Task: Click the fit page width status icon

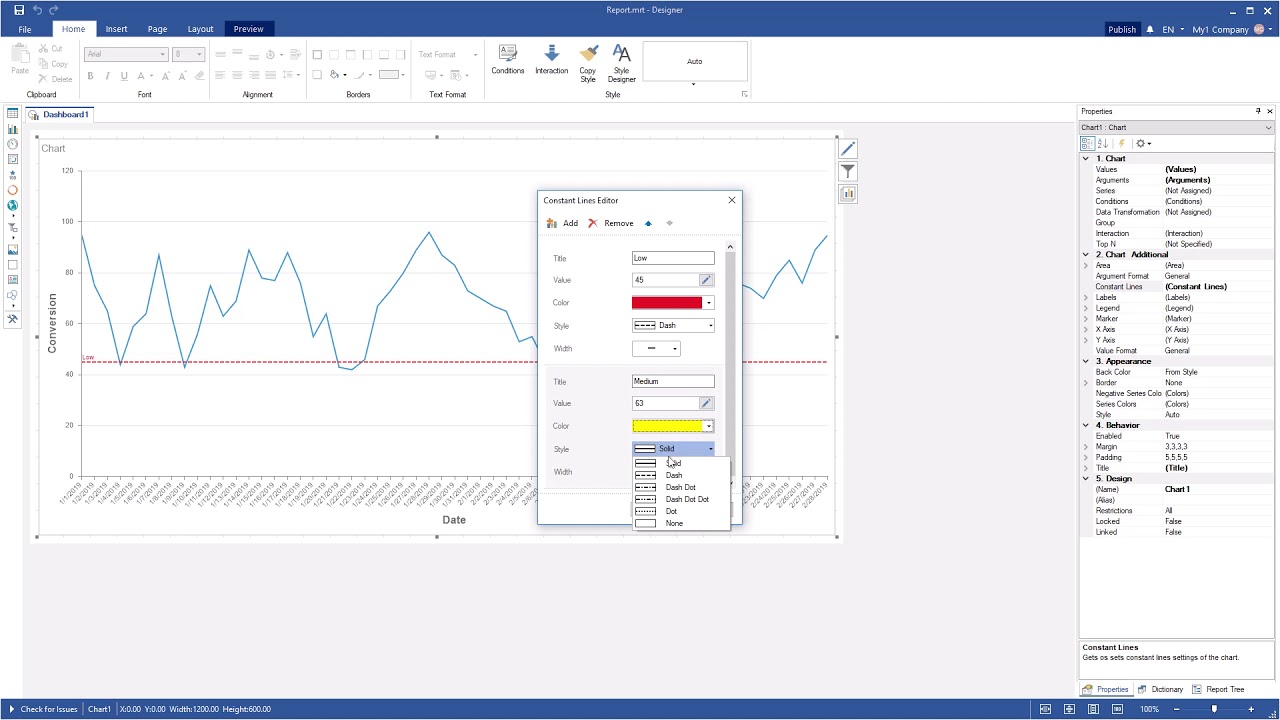Action: click(x=1045, y=709)
